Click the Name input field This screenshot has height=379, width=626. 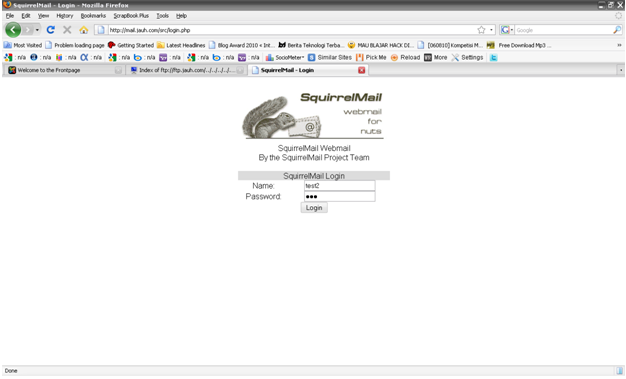coord(339,186)
